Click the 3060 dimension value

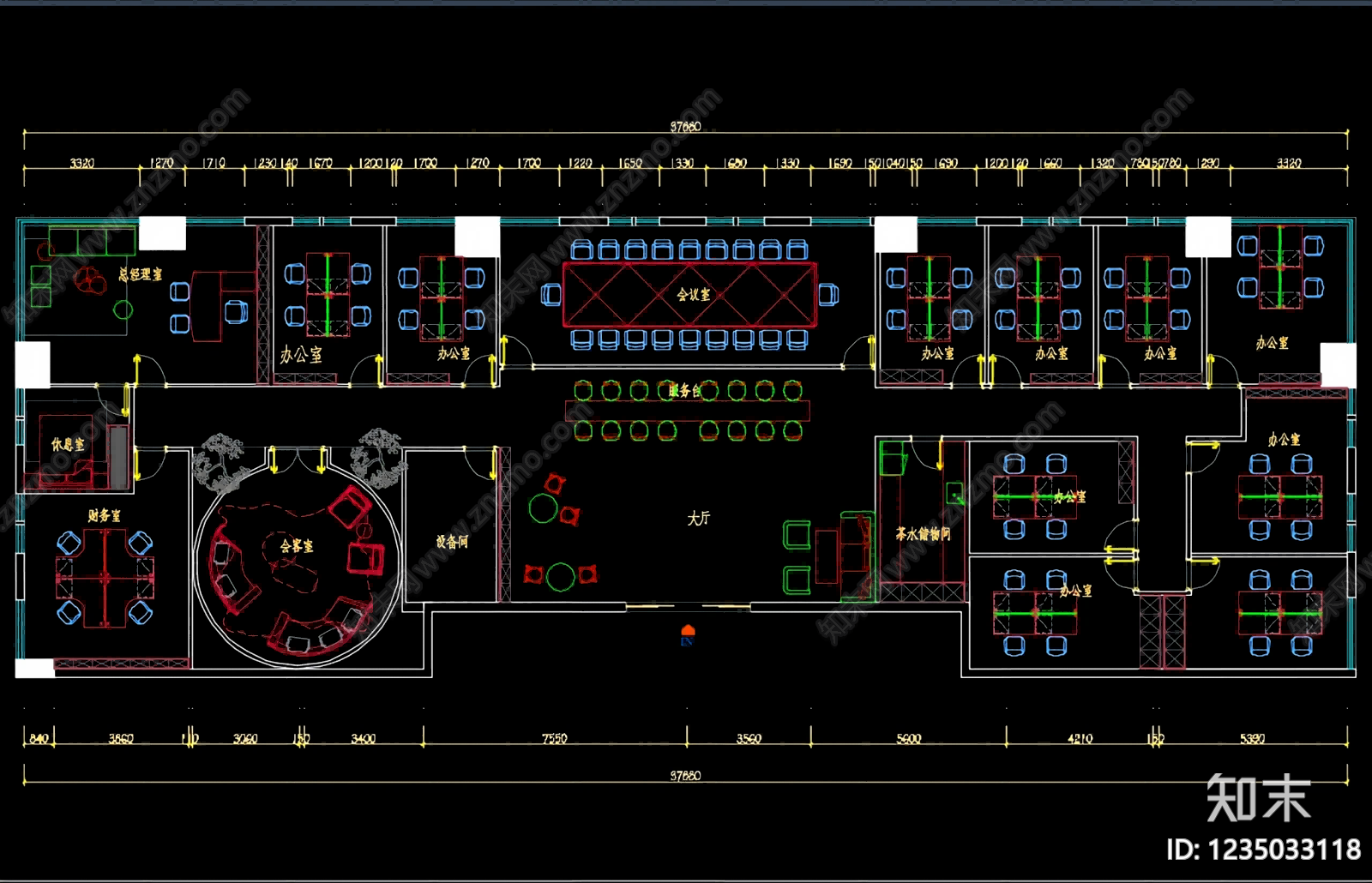pos(245,739)
